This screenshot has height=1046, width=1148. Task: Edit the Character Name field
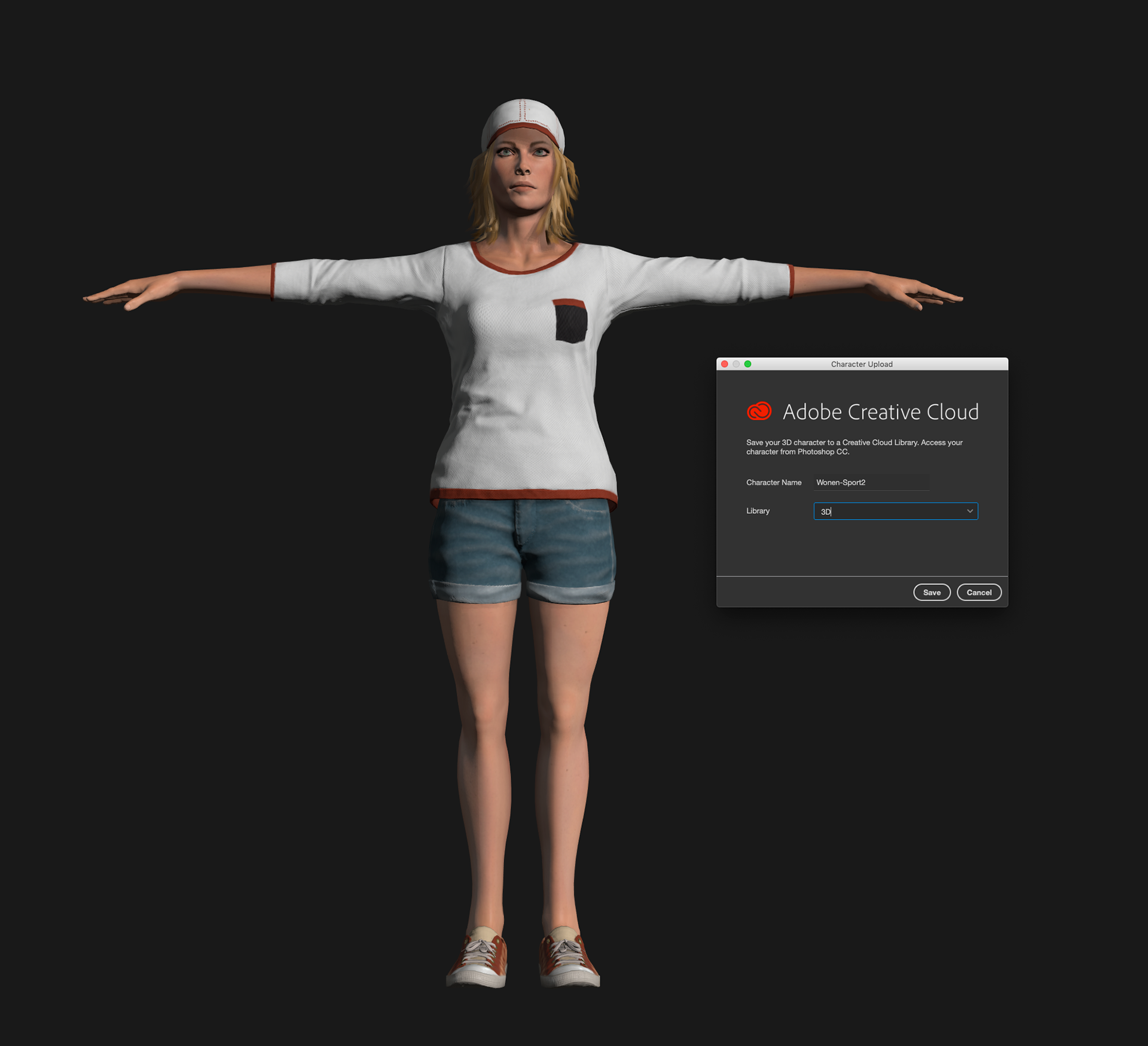pyautogui.click(x=871, y=482)
